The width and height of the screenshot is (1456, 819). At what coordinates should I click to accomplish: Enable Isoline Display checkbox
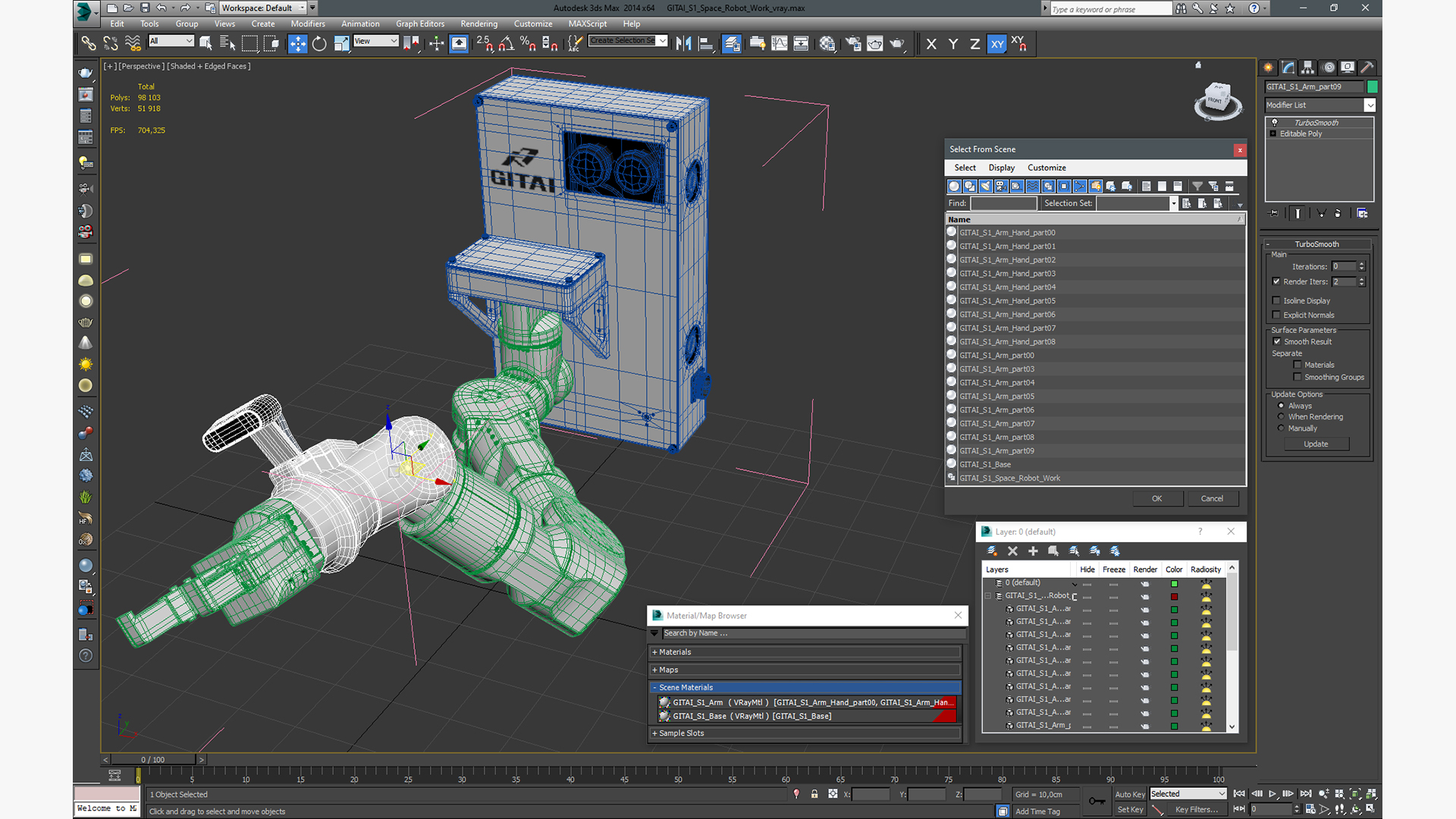coord(1276,301)
